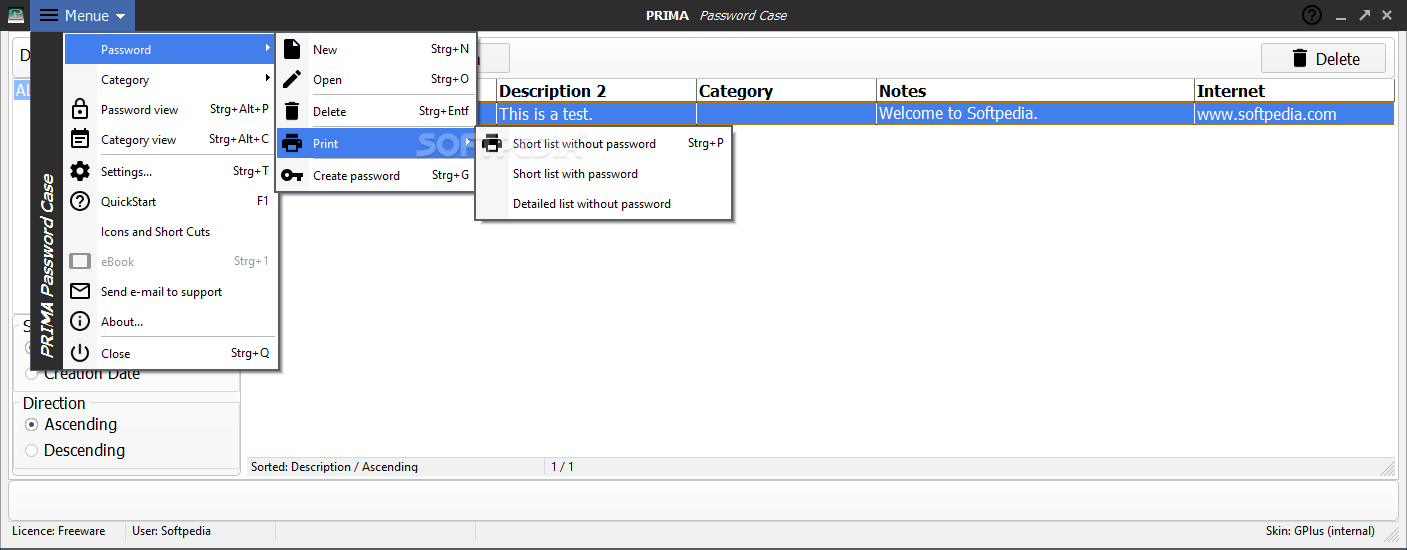
Task: Open the Menue dropdown arrow
Action: tap(120, 16)
